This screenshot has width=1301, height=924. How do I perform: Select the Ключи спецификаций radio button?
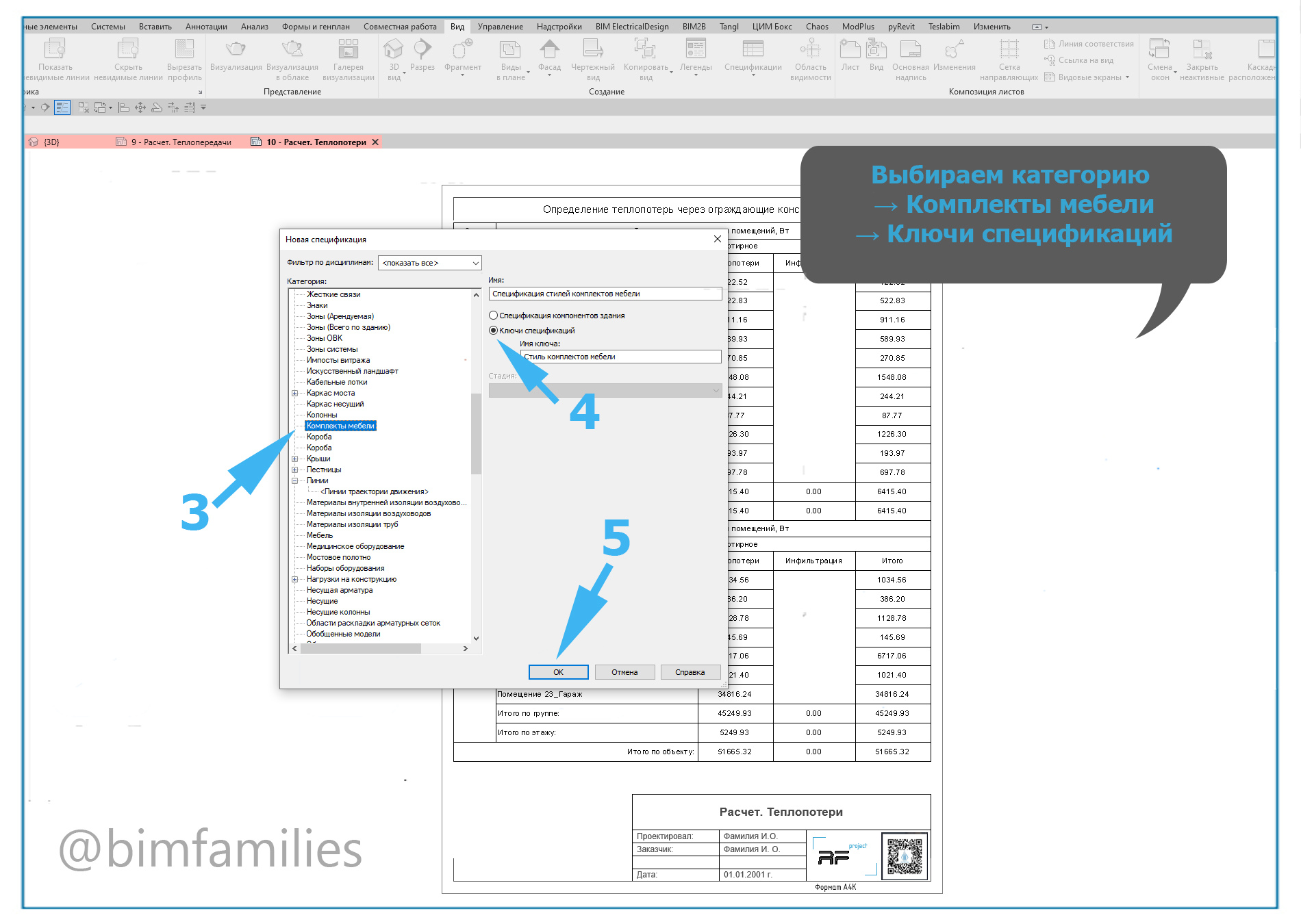point(493,331)
